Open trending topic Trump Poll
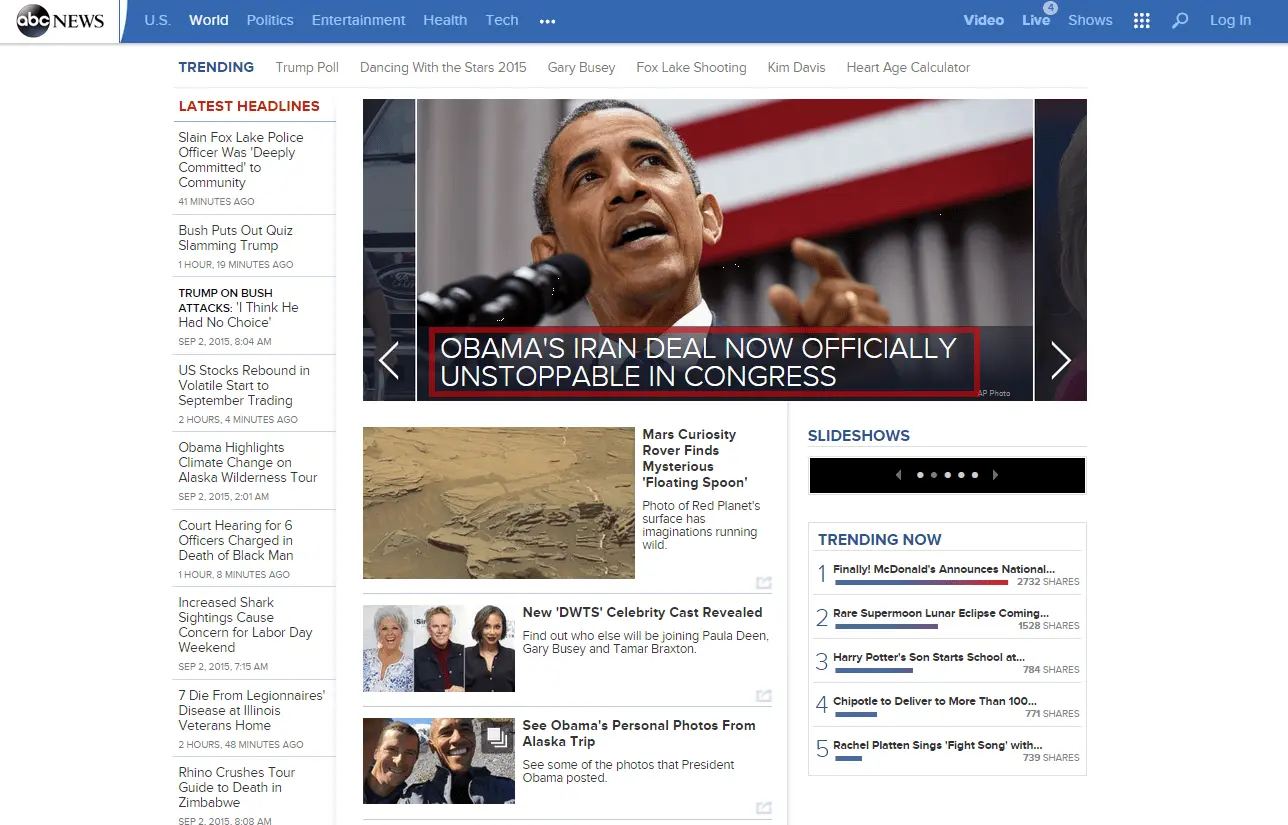Viewport: 1288px width, 825px height. [x=307, y=67]
